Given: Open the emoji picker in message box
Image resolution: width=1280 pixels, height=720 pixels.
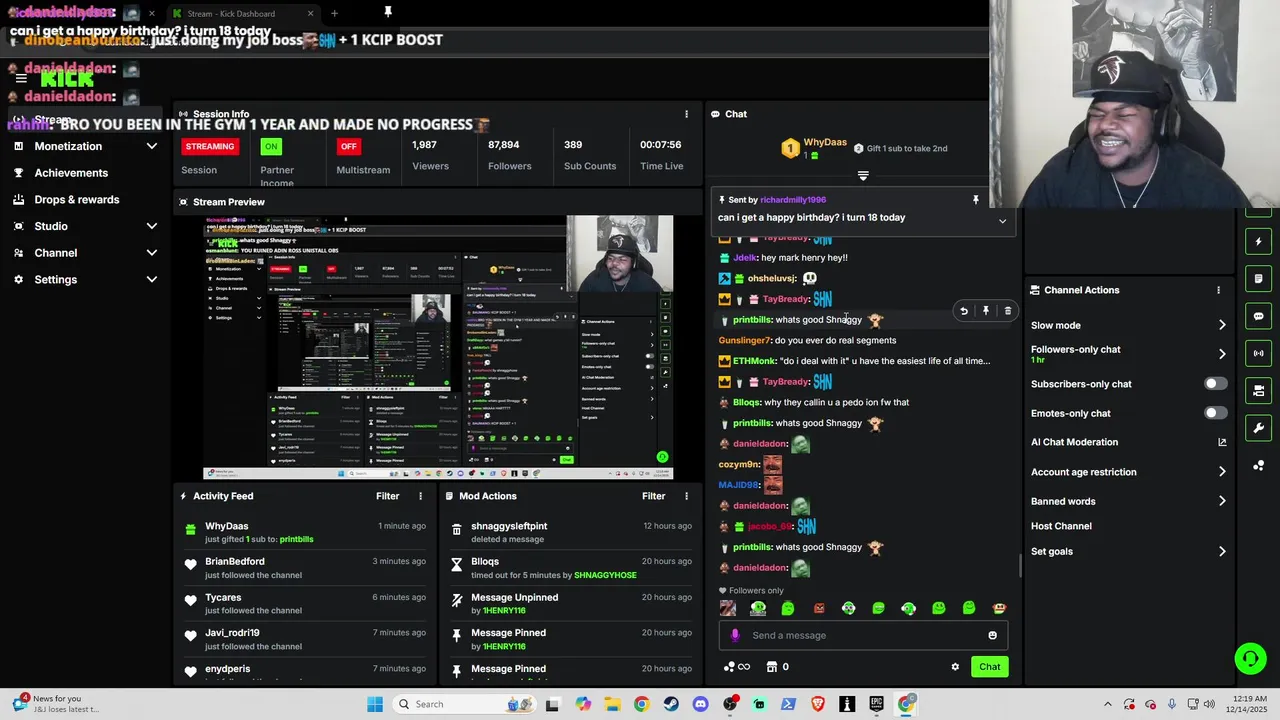Looking at the screenshot, I should click(992, 635).
